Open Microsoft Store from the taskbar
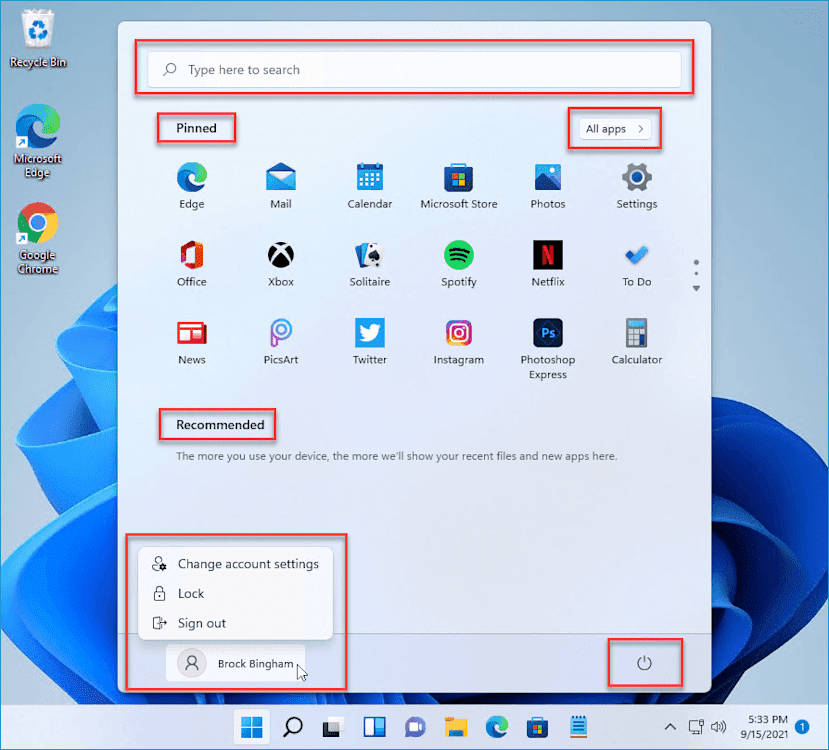 point(537,727)
